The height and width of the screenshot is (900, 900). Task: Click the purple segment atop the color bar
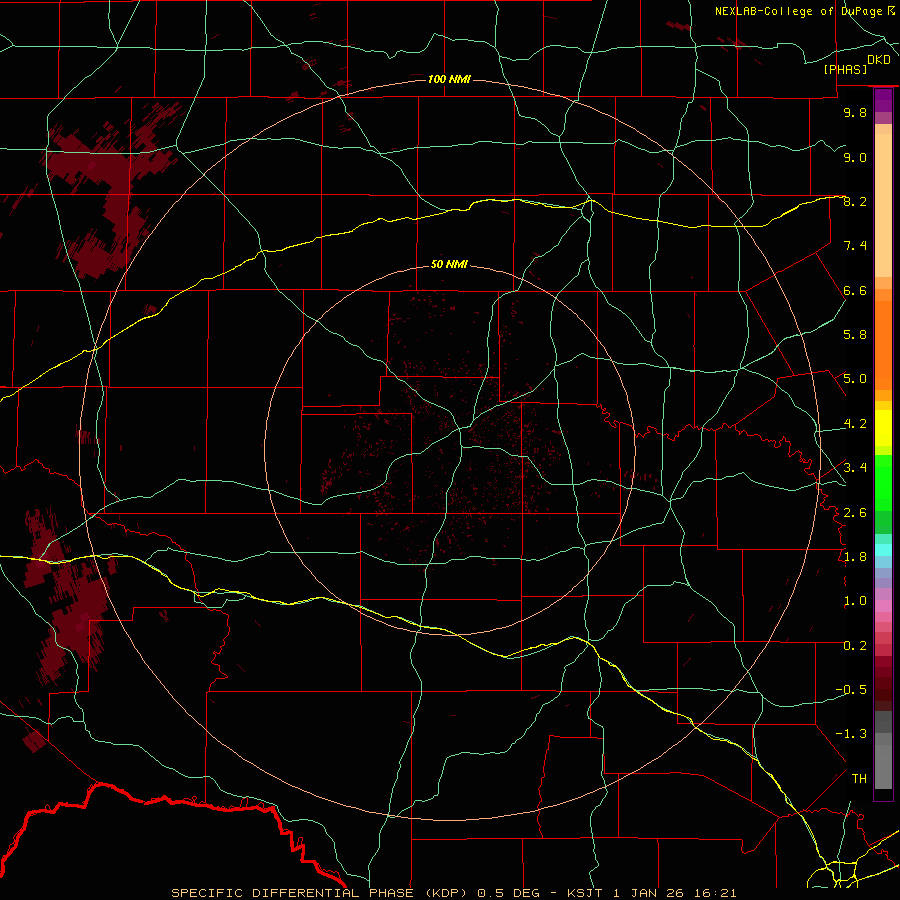coord(883,101)
